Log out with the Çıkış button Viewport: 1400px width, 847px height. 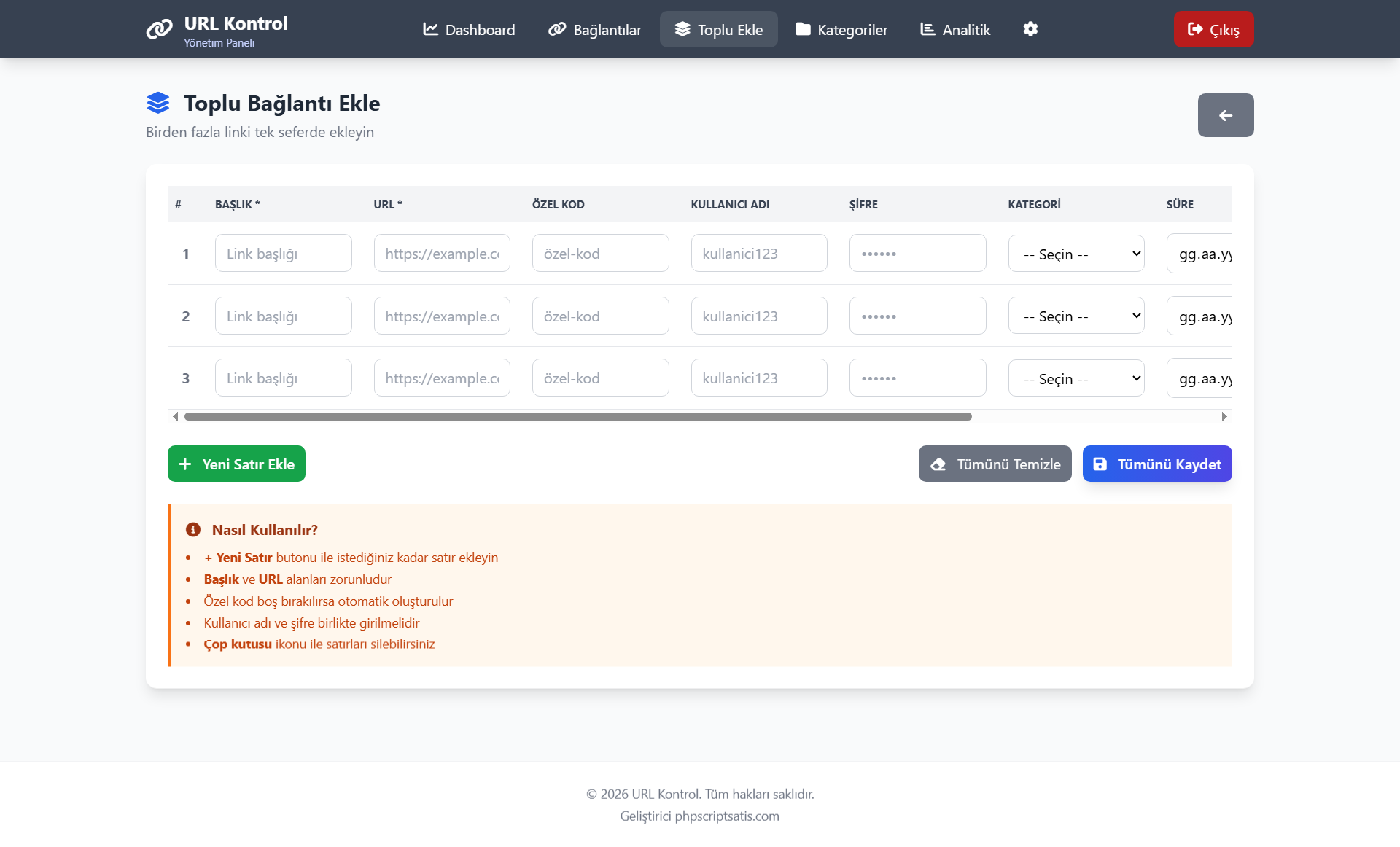click(x=1213, y=29)
